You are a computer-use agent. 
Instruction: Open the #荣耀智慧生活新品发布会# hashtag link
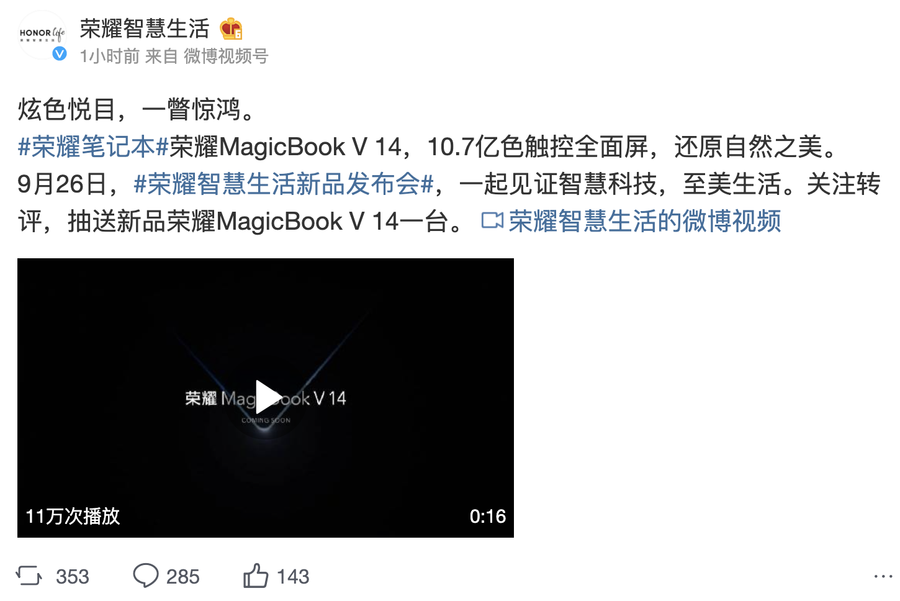(x=284, y=184)
